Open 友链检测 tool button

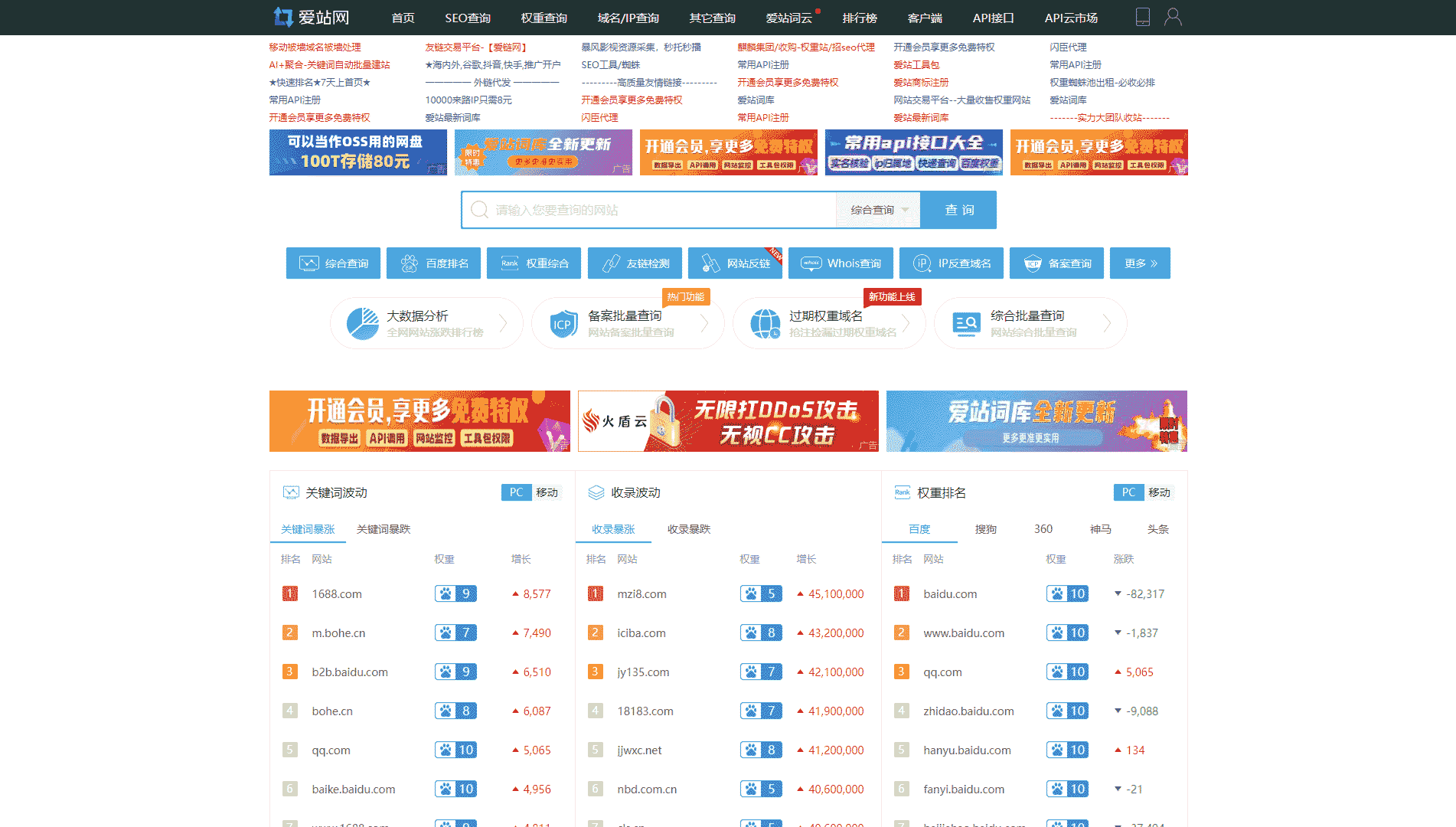point(635,263)
